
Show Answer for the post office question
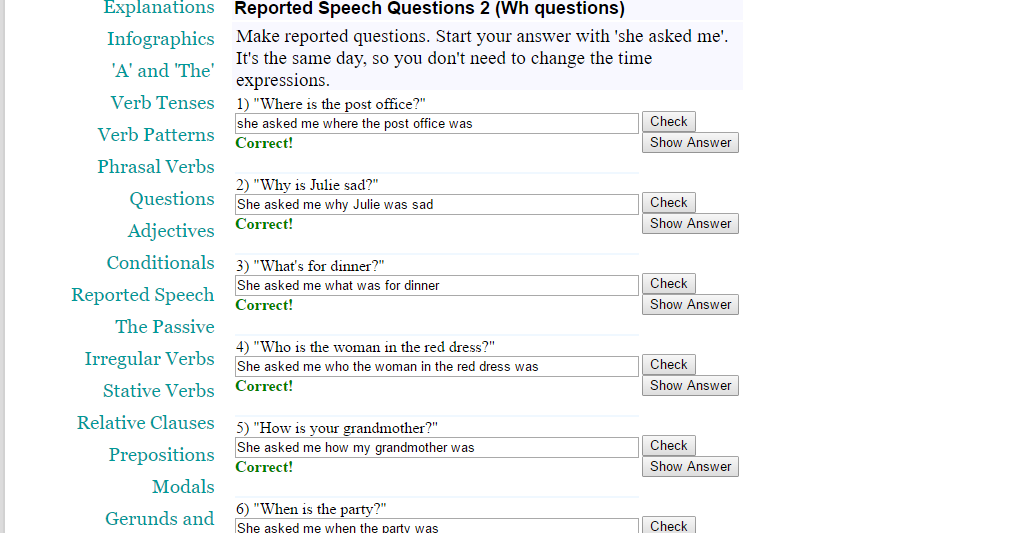point(690,143)
